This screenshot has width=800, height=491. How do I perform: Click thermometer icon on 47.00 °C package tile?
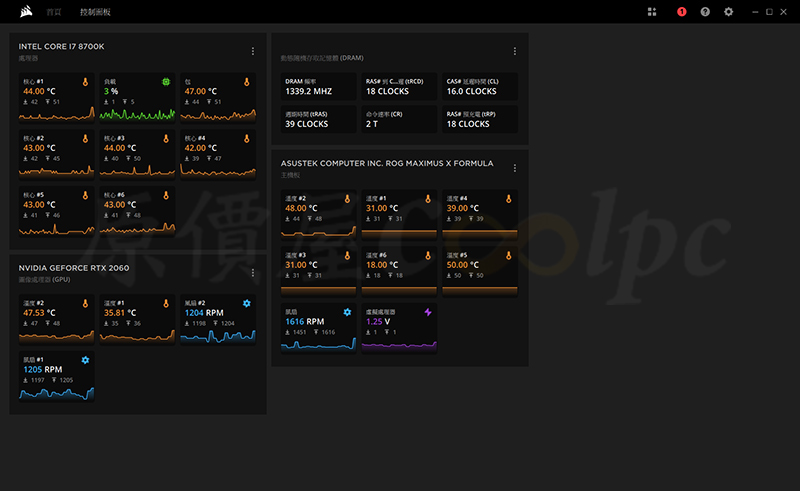coord(246,82)
